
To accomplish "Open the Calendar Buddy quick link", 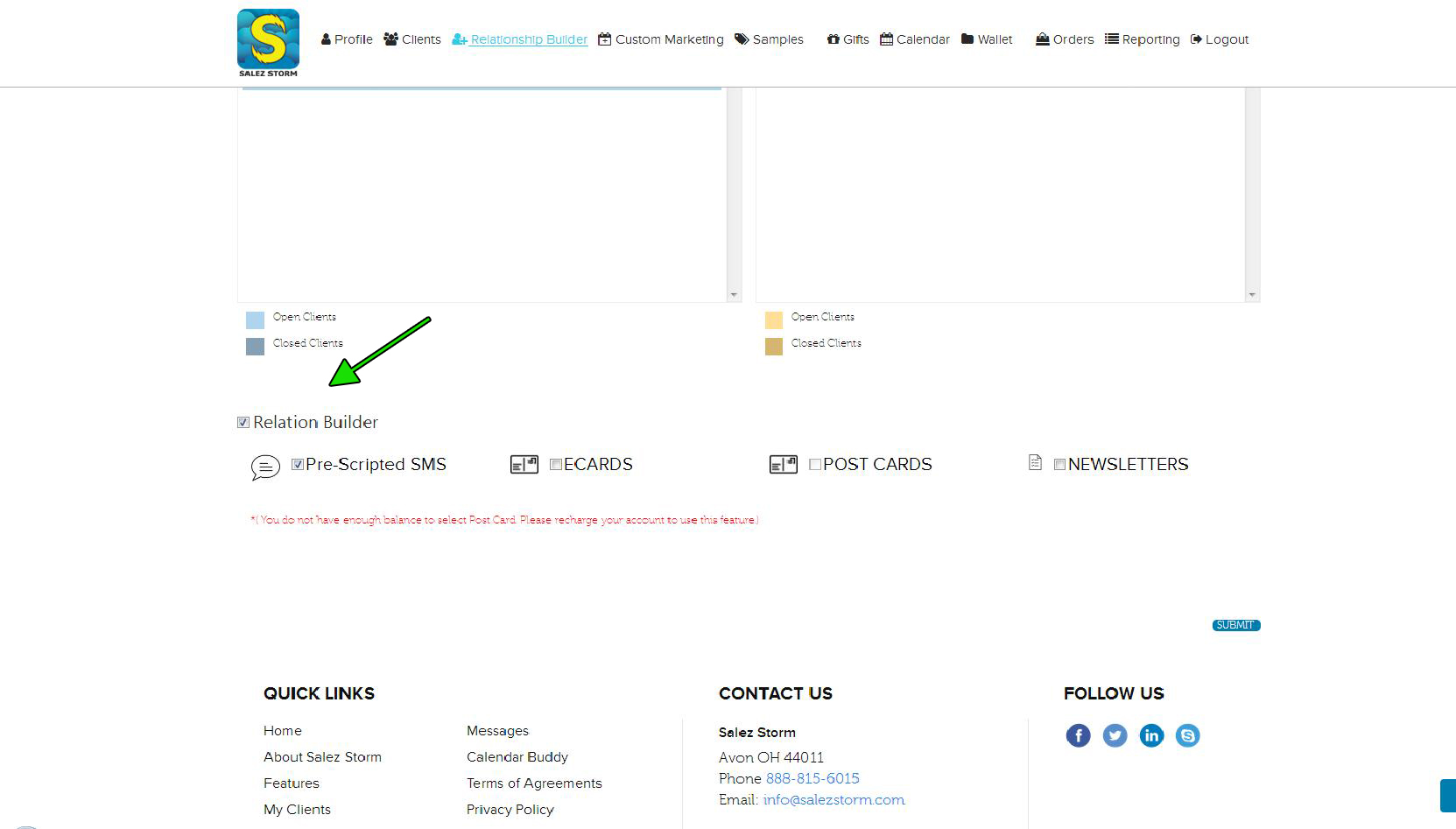I will click(x=517, y=757).
